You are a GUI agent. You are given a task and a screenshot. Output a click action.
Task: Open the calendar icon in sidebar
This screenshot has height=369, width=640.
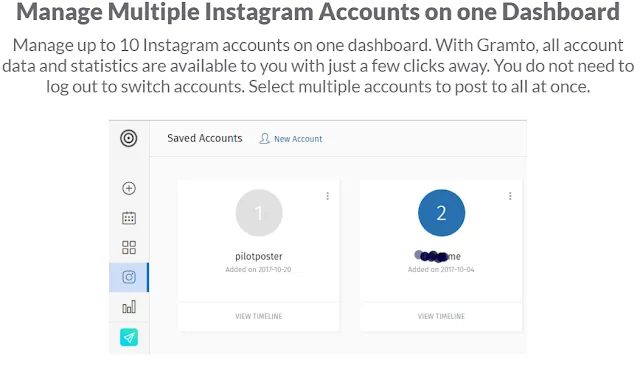click(x=129, y=218)
